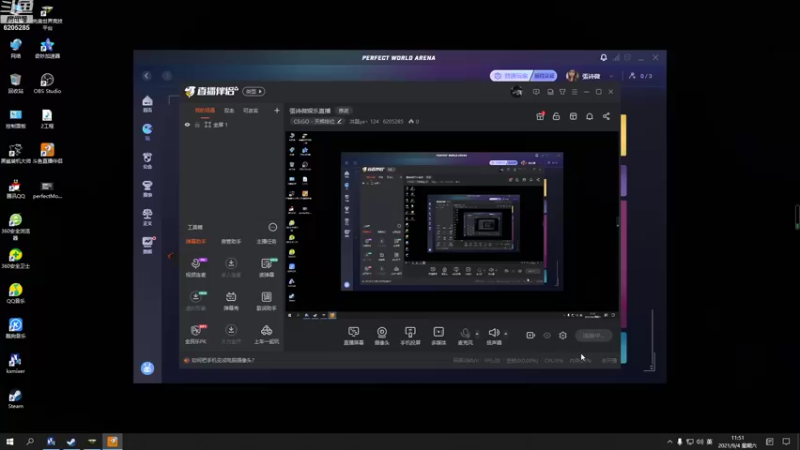Click the purple pill button in Arena header
The width and height of the screenshot is (800, 450).
[523, 76]
